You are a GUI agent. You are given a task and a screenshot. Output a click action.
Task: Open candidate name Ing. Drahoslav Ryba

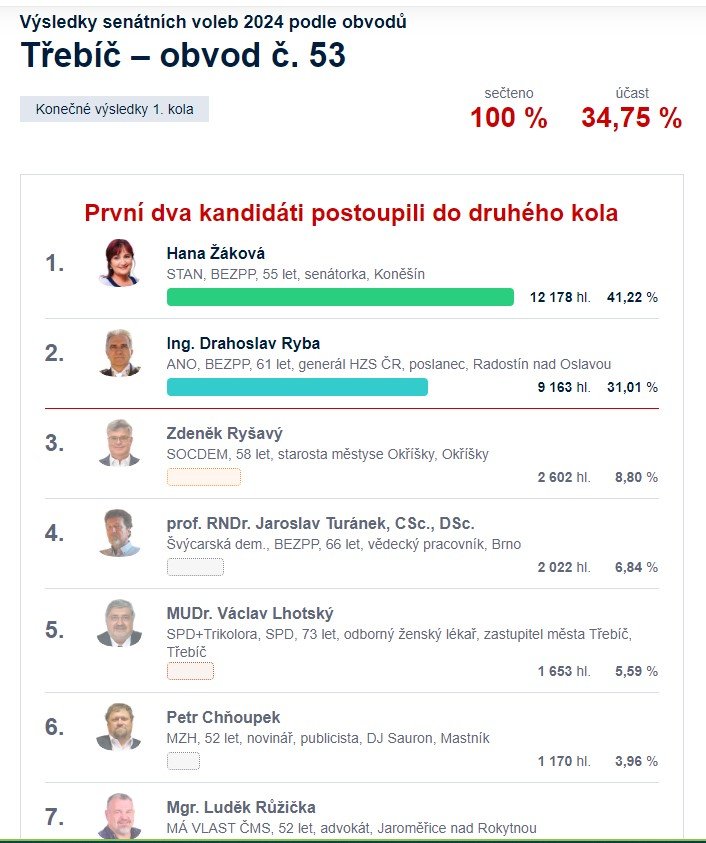click(243, 344)
